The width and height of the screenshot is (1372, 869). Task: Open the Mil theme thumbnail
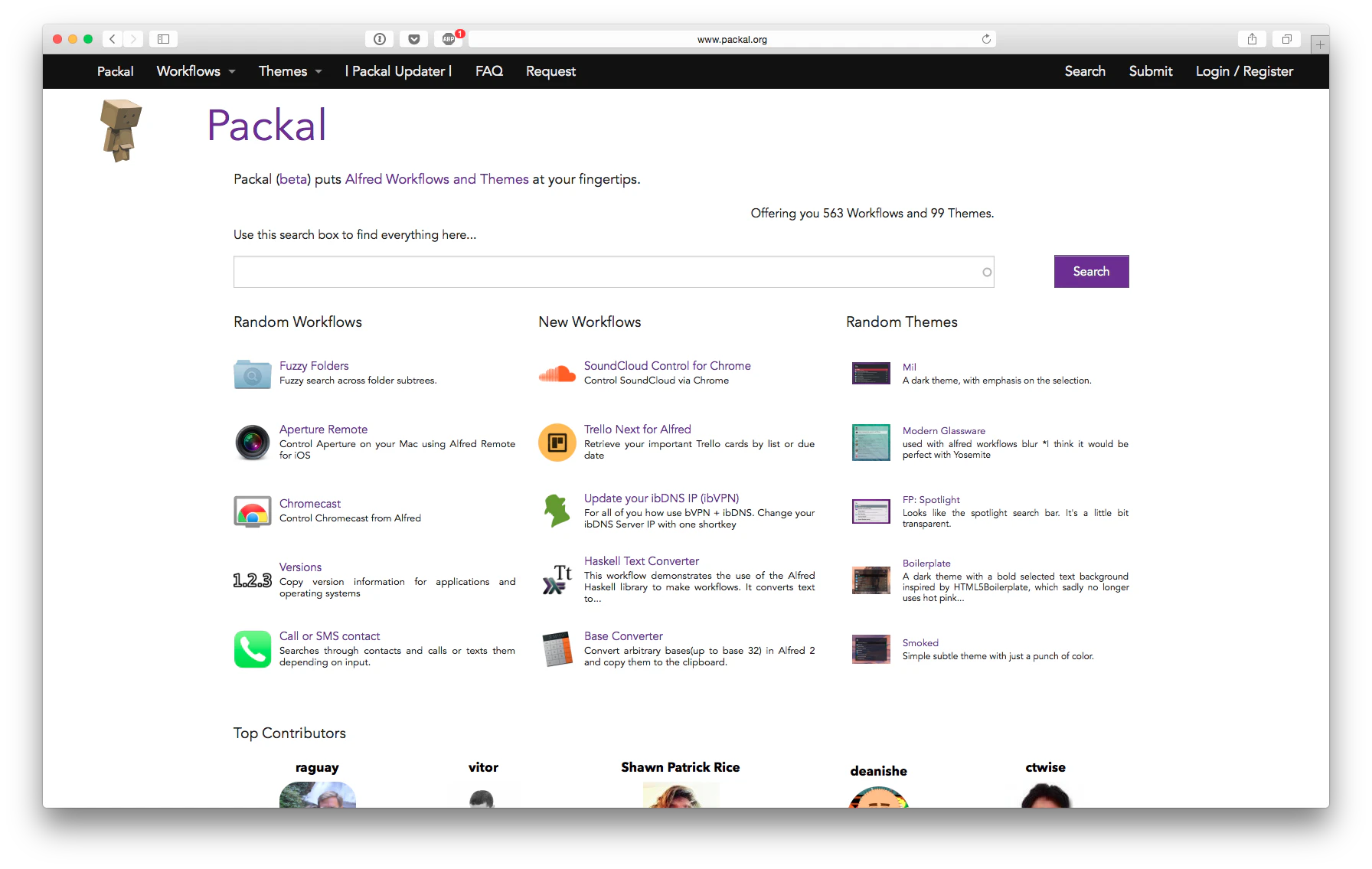[x=871, y=373]
